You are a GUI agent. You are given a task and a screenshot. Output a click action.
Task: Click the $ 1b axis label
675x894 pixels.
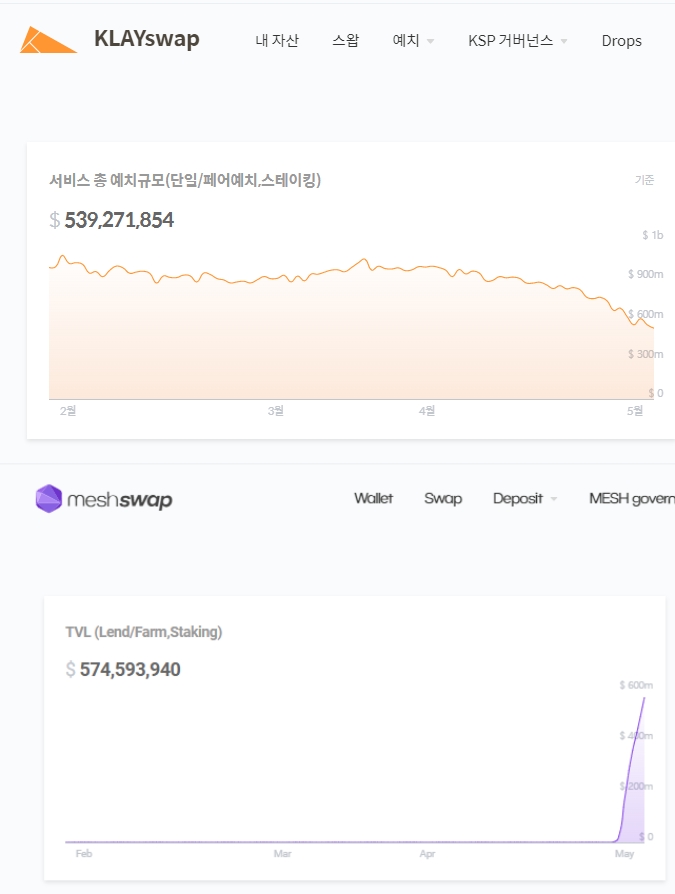[x=653, y=235]
